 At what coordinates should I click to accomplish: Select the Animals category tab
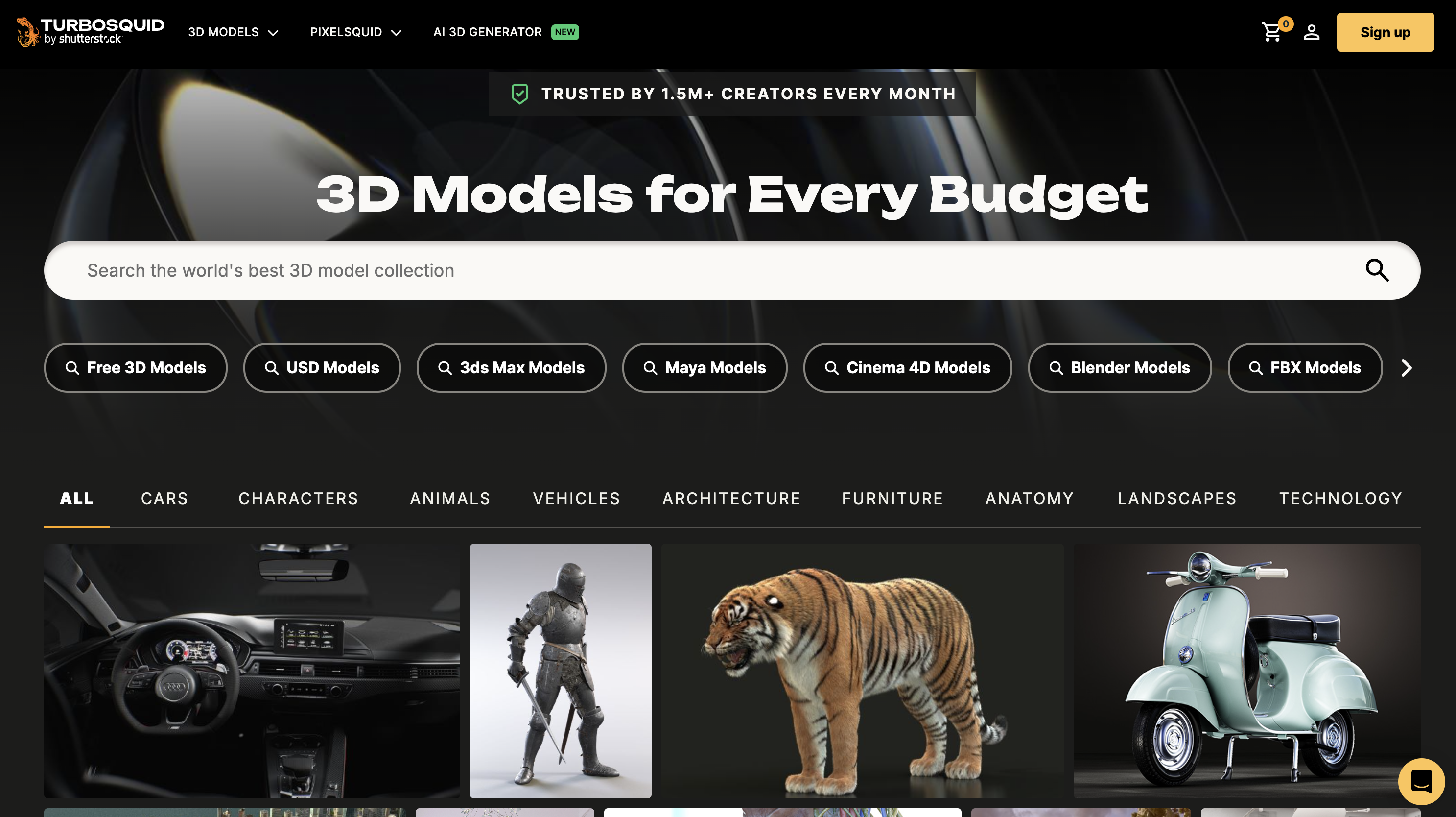click(450, 498)
